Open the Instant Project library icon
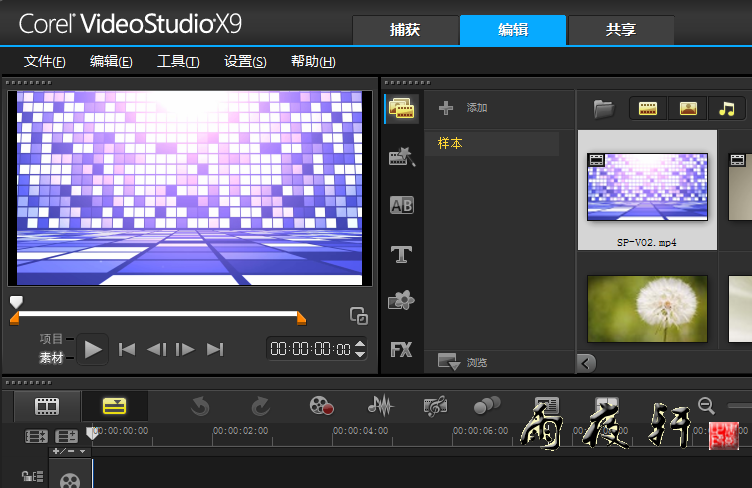The width and height of the screenshot is (752, 488). click(401, 157)
